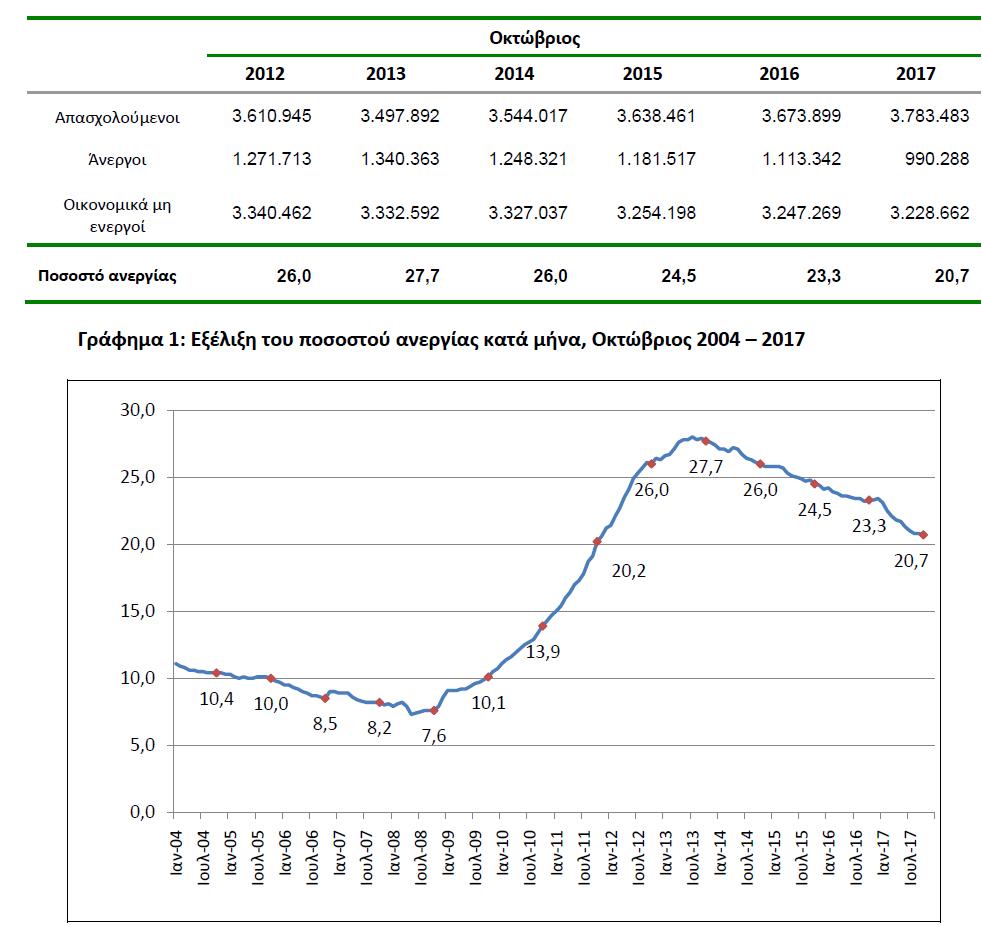
Task: Click employed value 3.638.461
Action: (656, 116)
